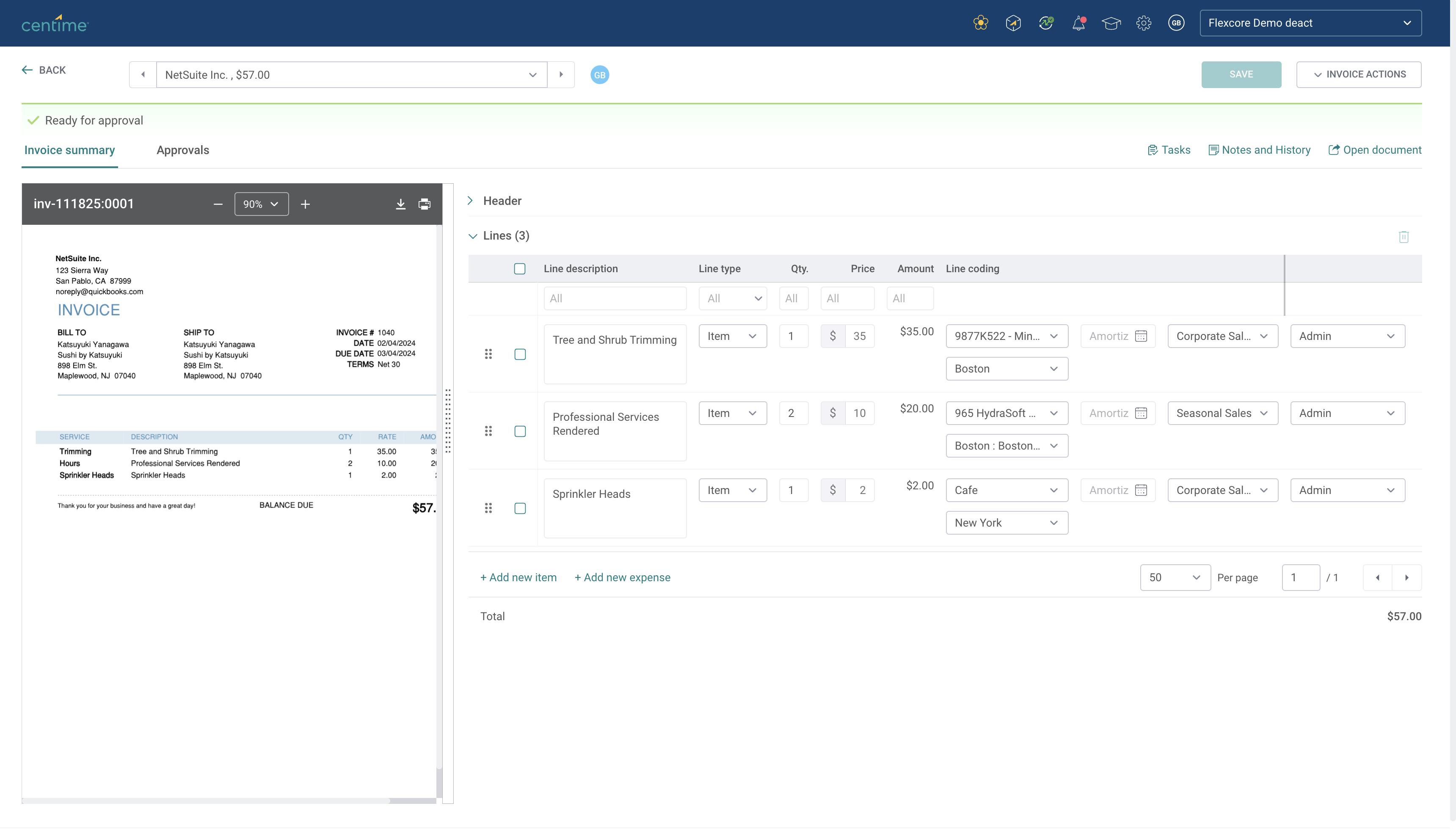The height and width of the screenshot is (839, 1456).
Task: Zoom in on the document viewer
Action: click(x=305, y=204)
